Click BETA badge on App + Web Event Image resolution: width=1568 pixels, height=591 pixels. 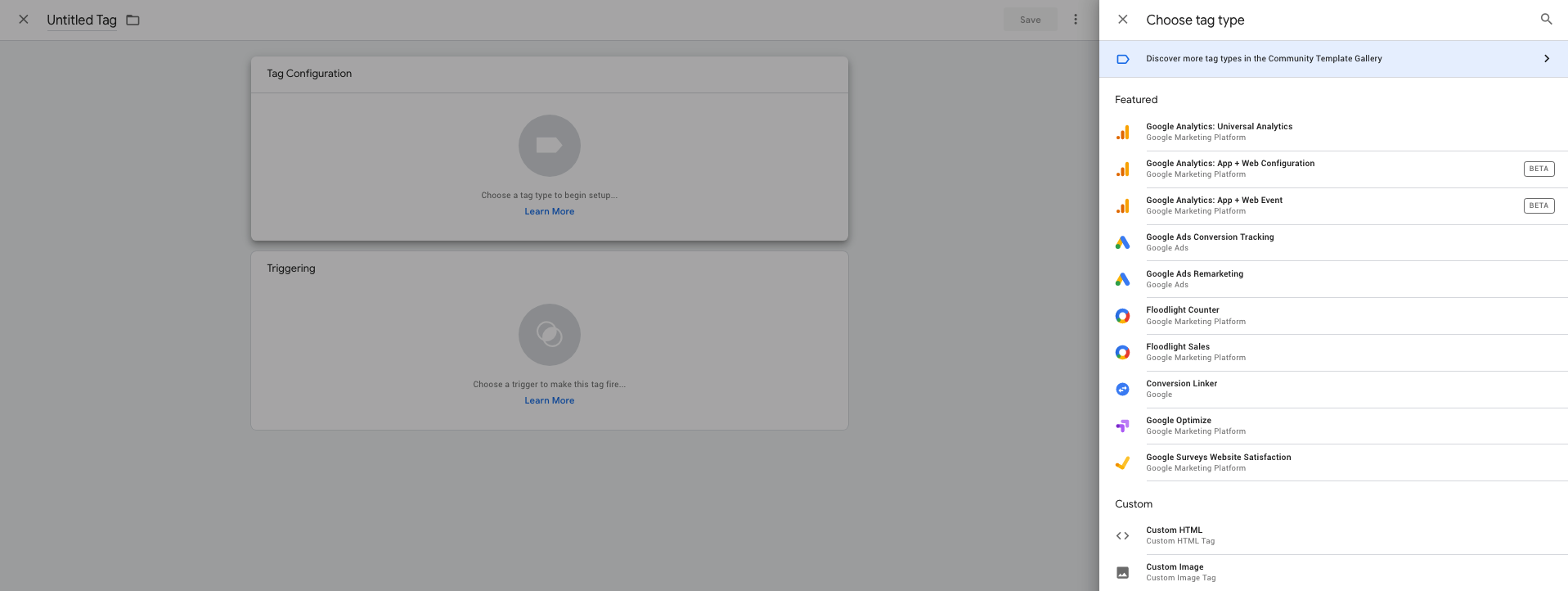1539,205
